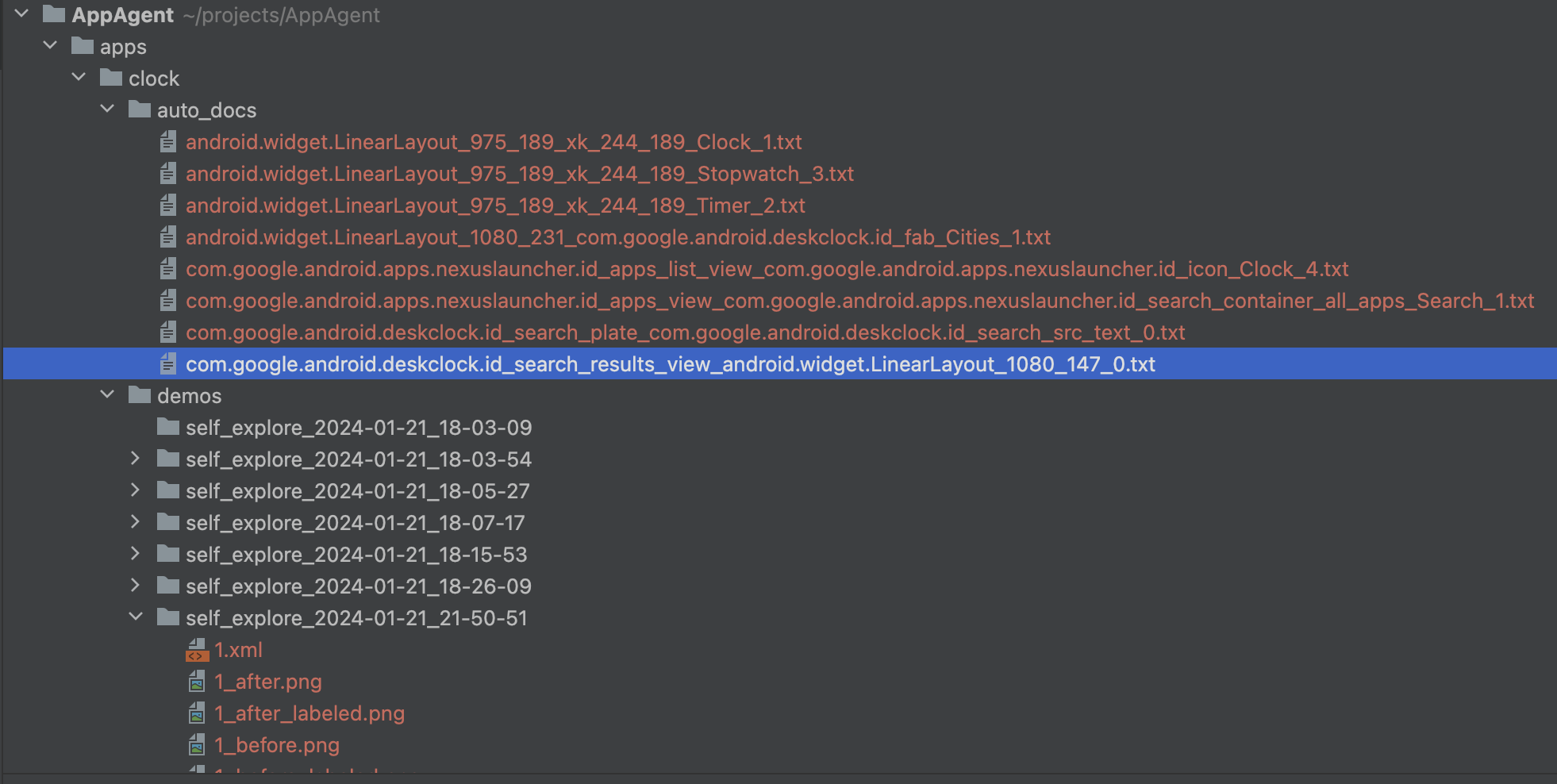Click text file icon for Timer_2.txt
1557x784 pixels.
168,205
